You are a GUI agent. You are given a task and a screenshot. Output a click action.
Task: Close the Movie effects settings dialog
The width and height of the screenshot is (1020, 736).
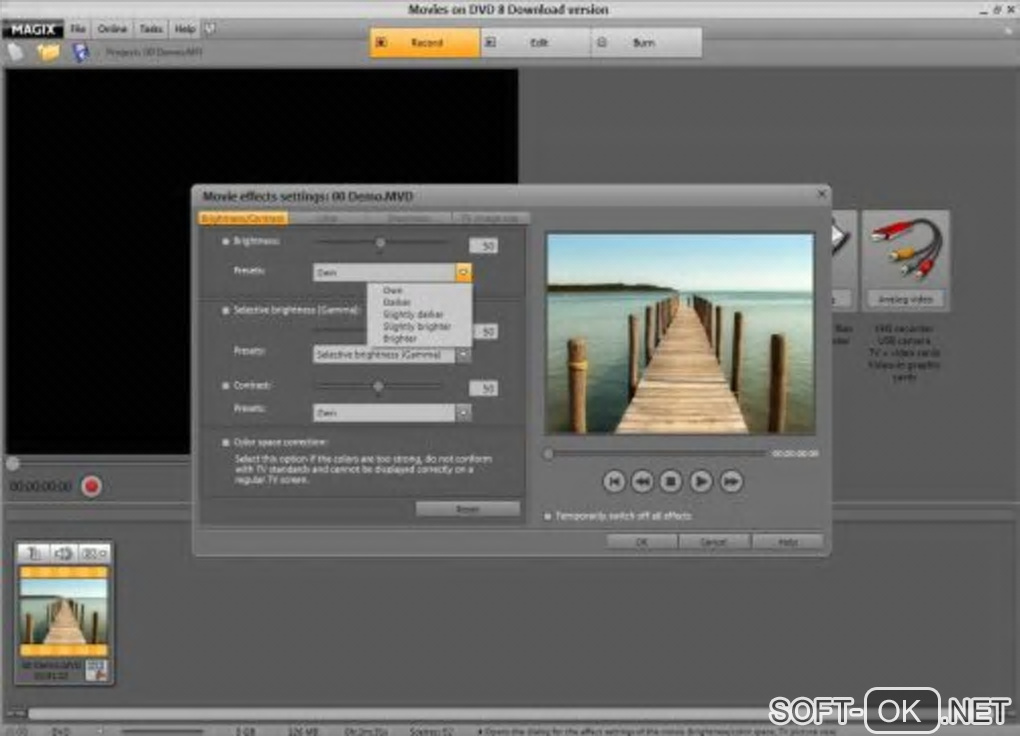coord(822,194)
